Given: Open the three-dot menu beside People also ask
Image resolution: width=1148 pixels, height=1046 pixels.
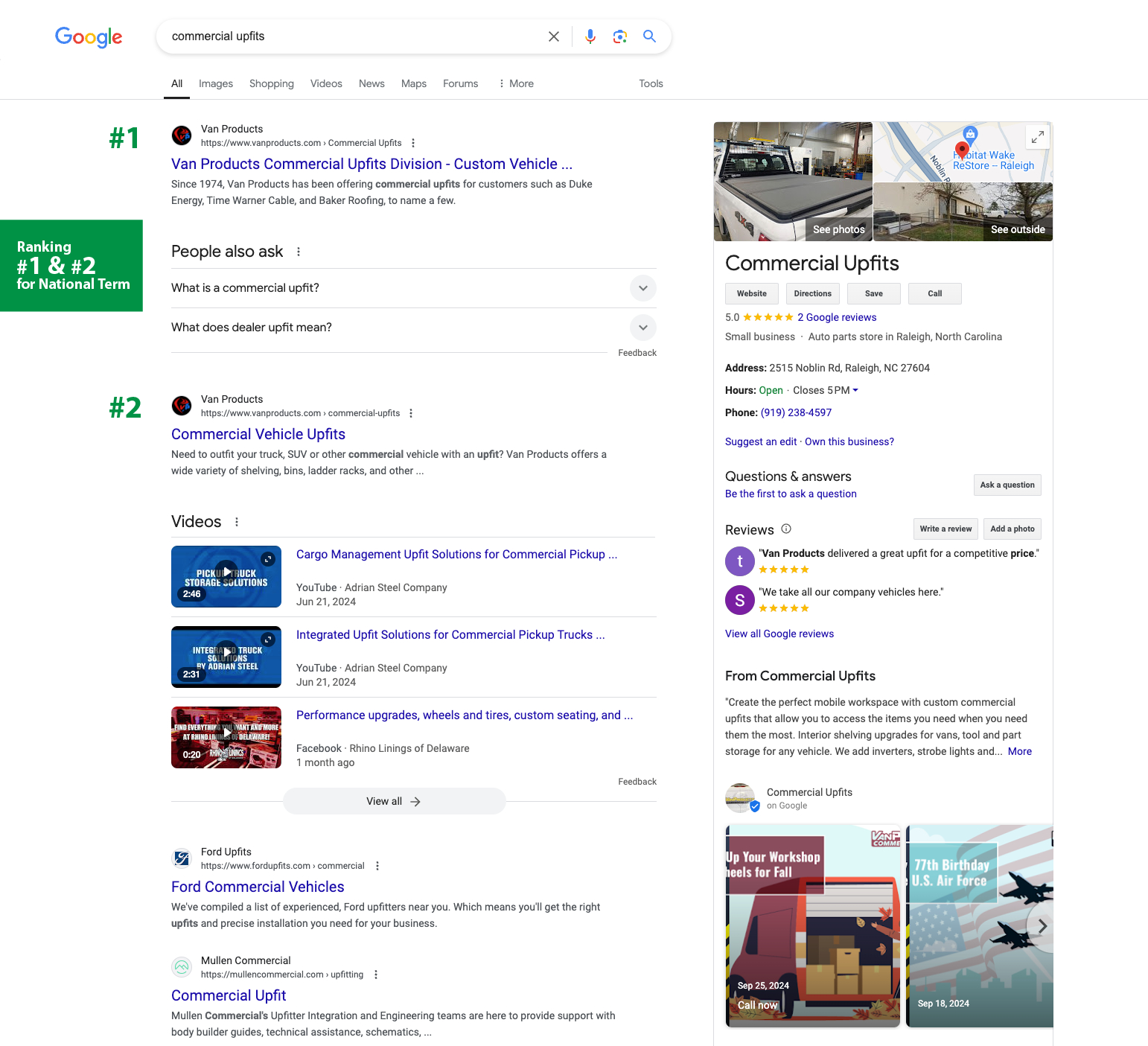Looking at the screenshot, I should point(299,252).
